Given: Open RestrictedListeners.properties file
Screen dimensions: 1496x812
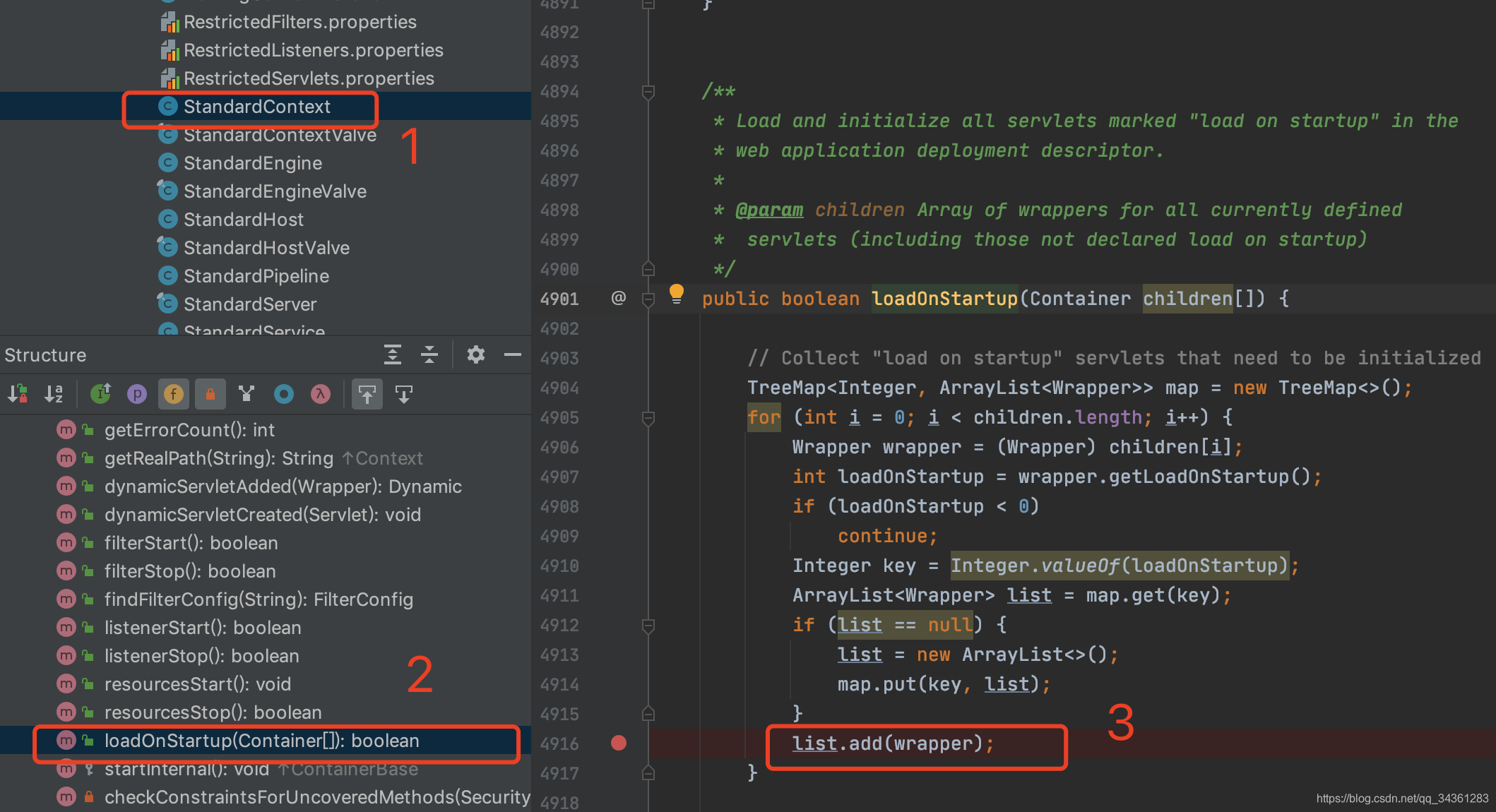Looking at the screenshot, I should (x=314, y=50).
